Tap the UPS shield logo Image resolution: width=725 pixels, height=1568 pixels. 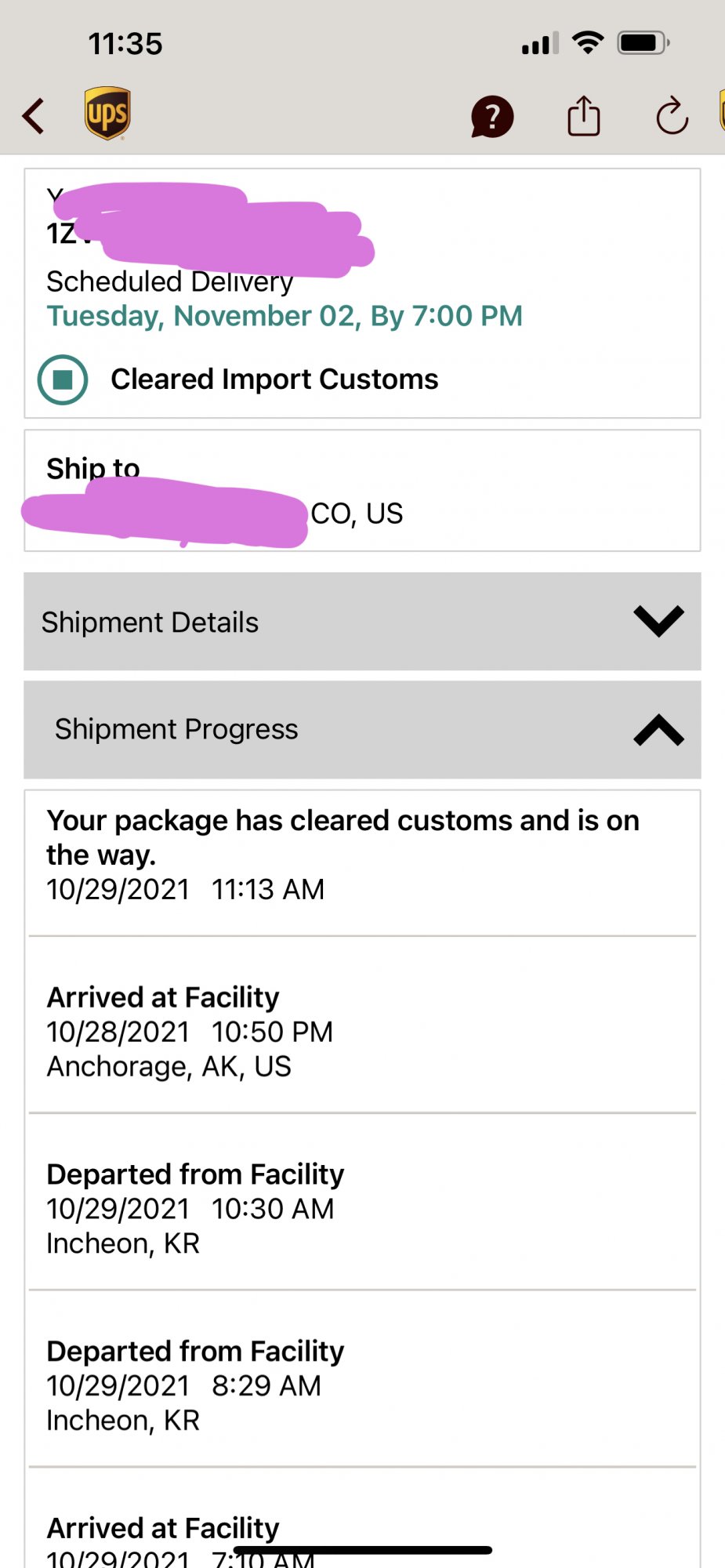(x=107, y=114)
